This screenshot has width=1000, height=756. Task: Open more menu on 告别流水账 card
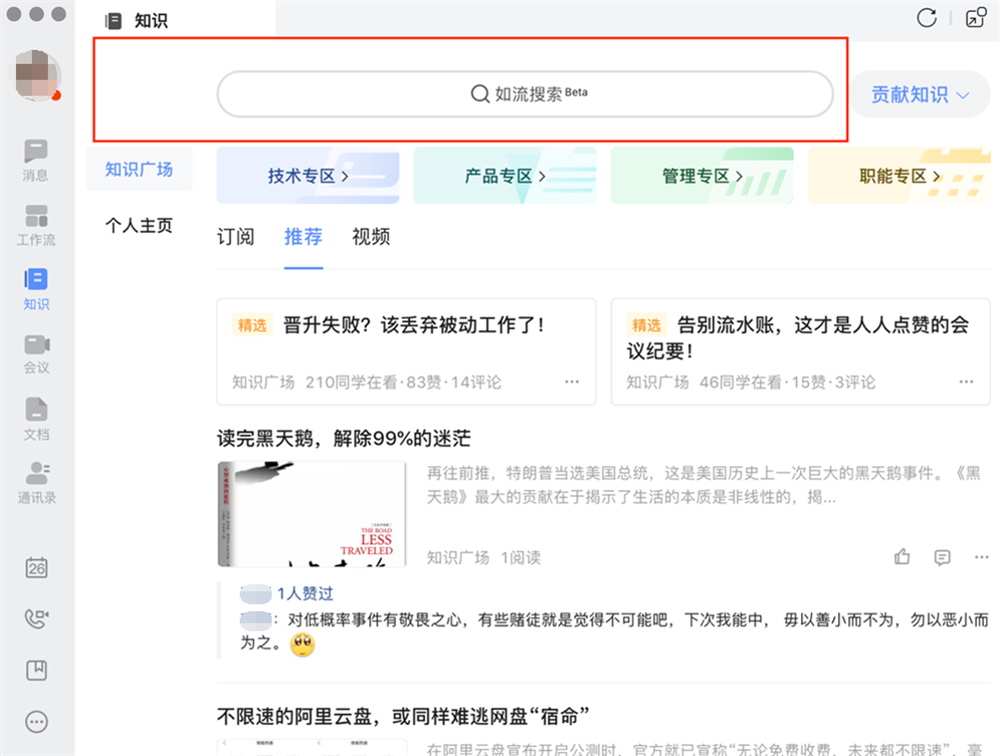click(966, 382)
